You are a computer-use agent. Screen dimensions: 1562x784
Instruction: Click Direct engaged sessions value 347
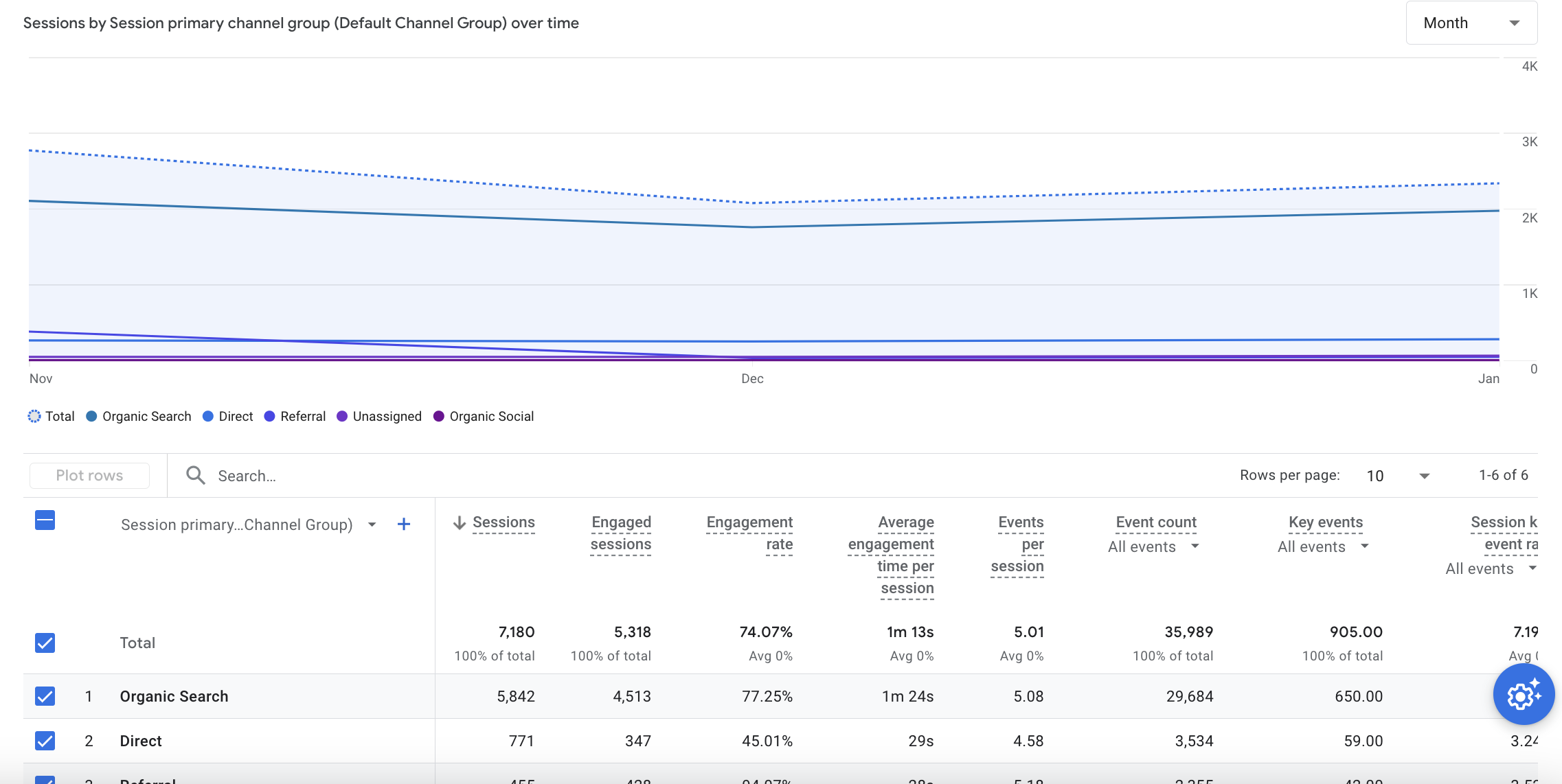pos(638,741)
